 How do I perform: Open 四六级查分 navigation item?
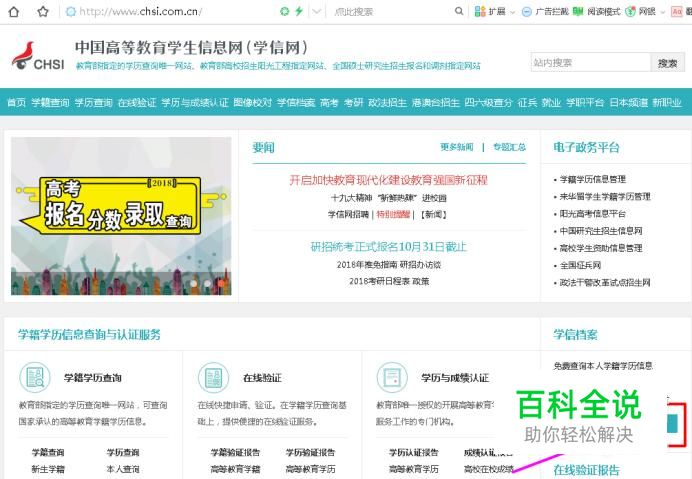[489, 102]
